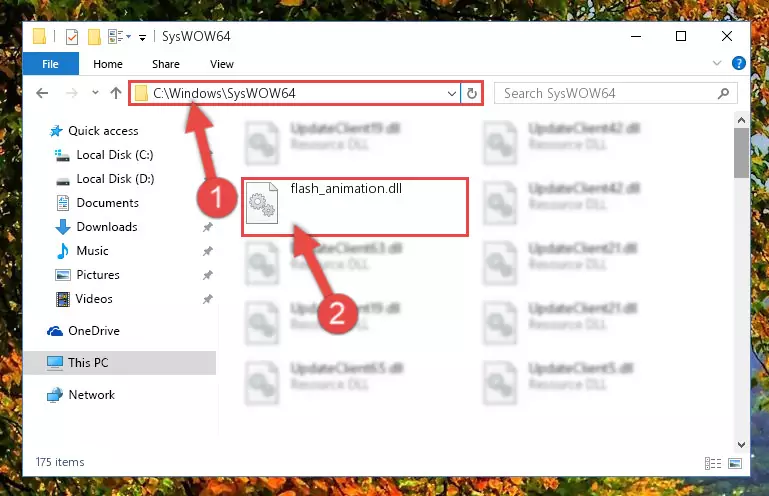This screenshot has width=769, height=496.
Task: Switch to Details view in status bar
Action: pyautogui.click(x=713, y=463)
